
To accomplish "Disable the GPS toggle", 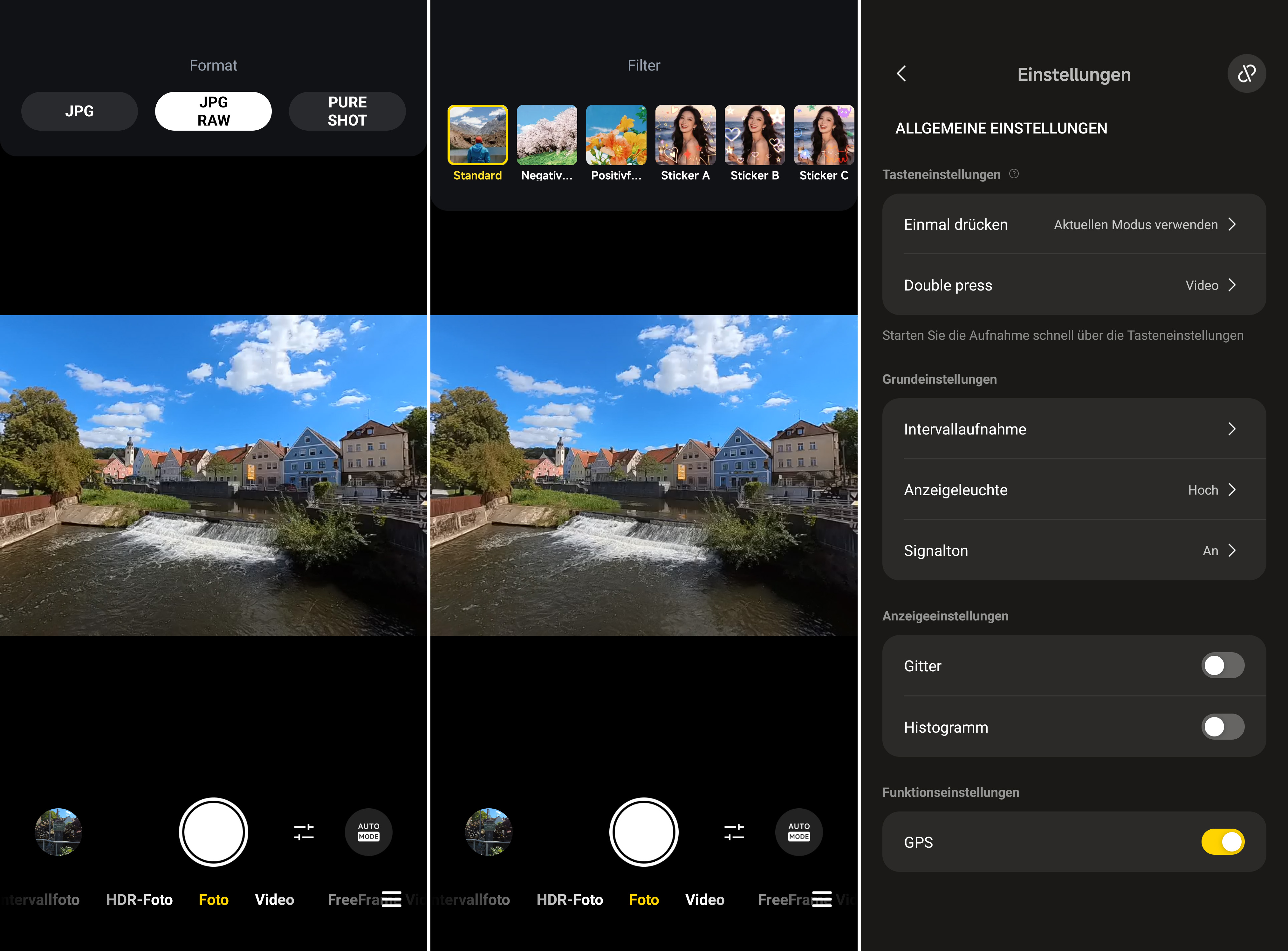I will pos(1223,842).
